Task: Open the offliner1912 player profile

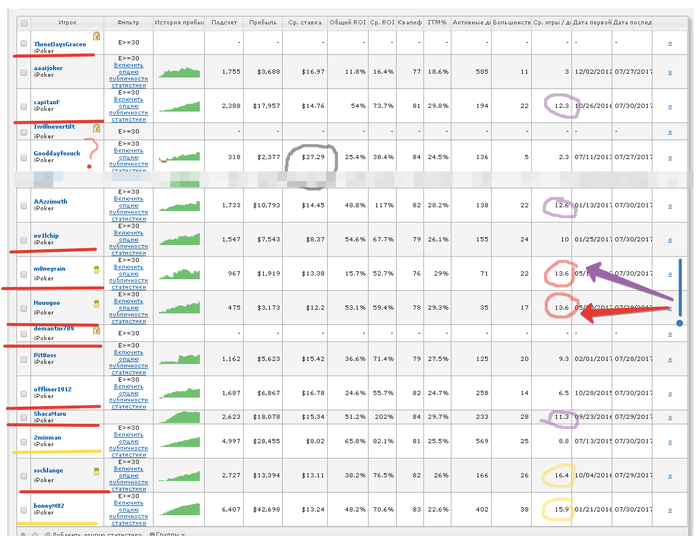Action: point(53,389)
